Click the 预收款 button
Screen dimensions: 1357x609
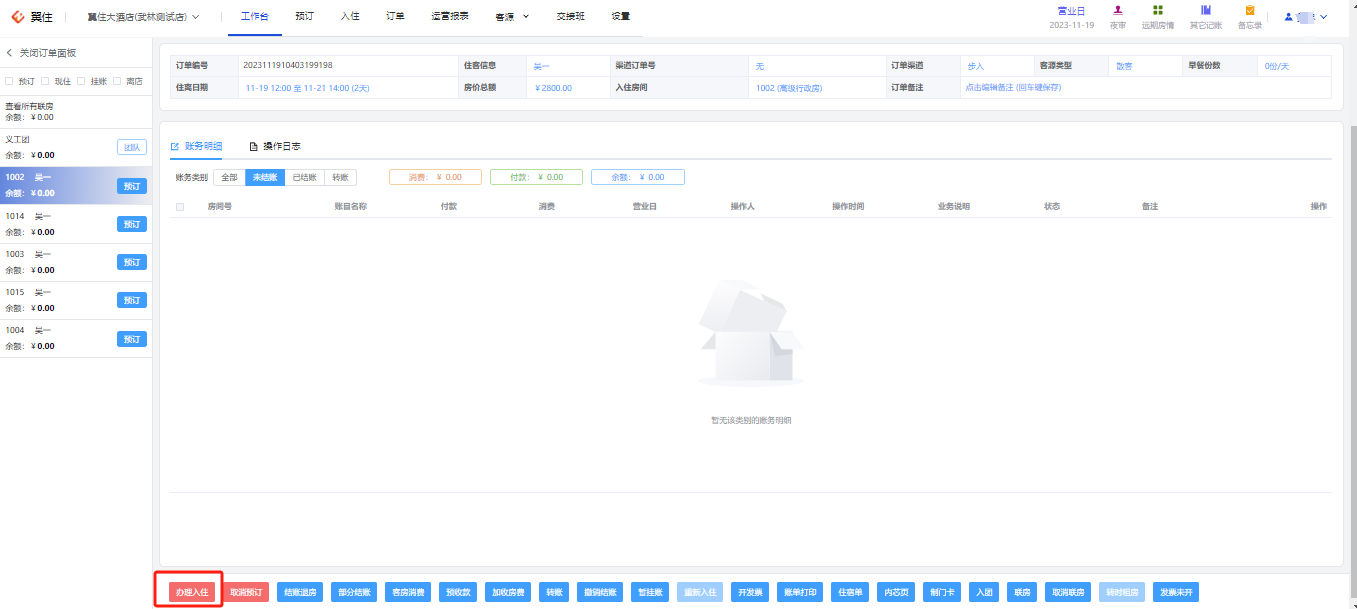pos(458,592)
